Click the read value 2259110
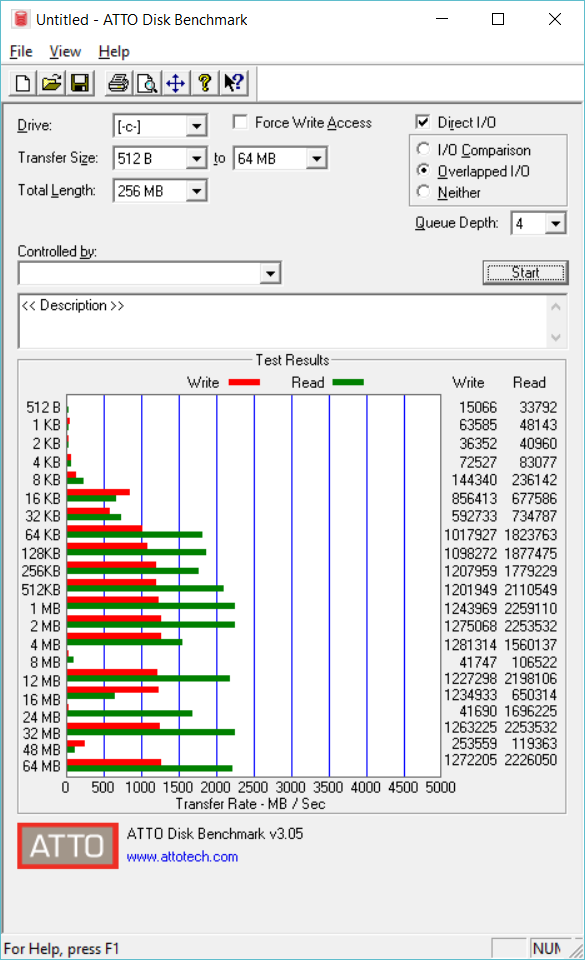Screen dimensions: 585x960 [x=531, y=609]
